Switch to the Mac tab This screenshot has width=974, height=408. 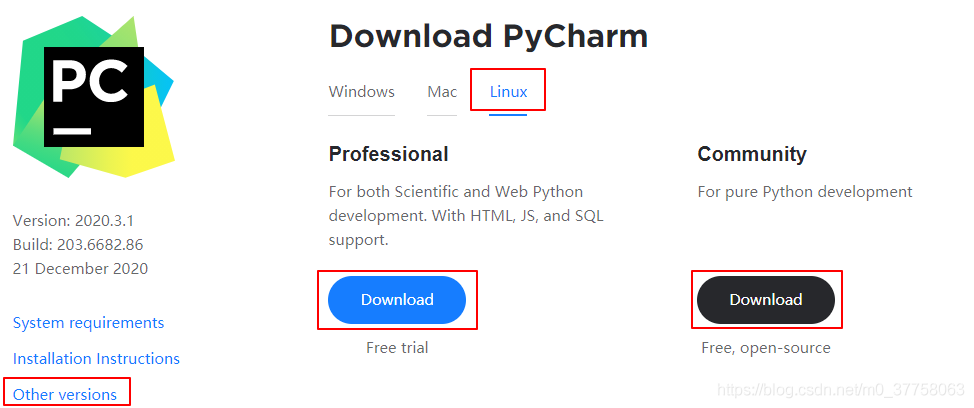(x=442, y=92)
